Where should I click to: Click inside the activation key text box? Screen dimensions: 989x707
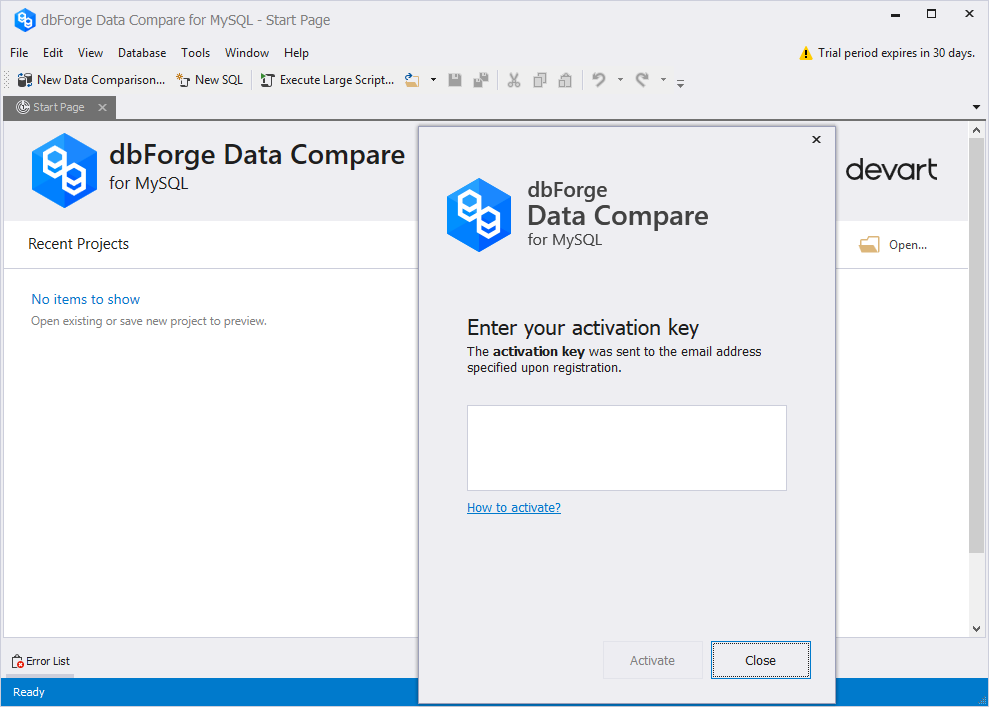(x=626, y=448)
